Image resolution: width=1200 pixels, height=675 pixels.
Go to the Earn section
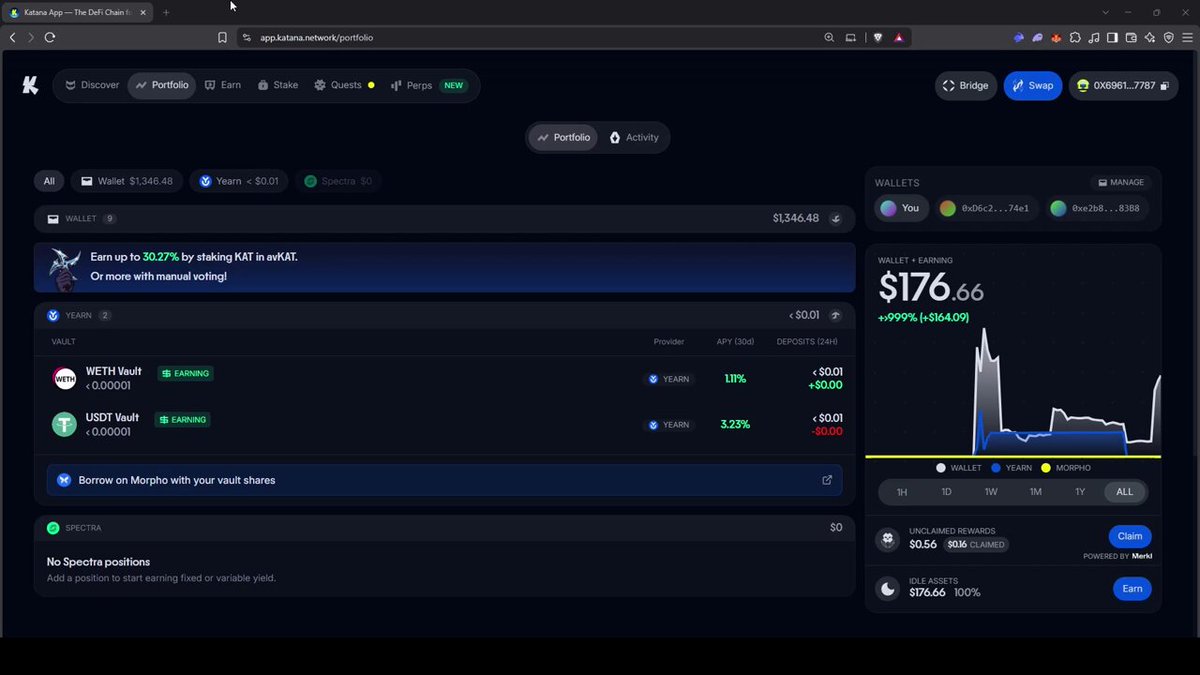tap(223, 85)
